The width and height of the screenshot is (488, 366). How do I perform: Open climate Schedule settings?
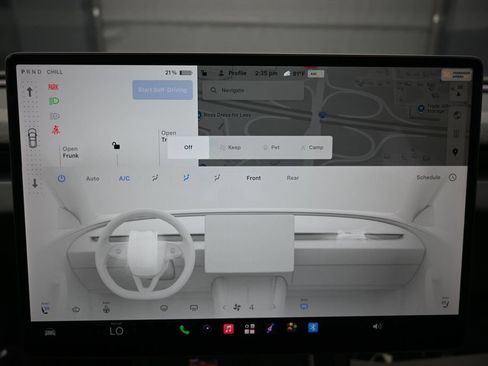coord(428,177)
